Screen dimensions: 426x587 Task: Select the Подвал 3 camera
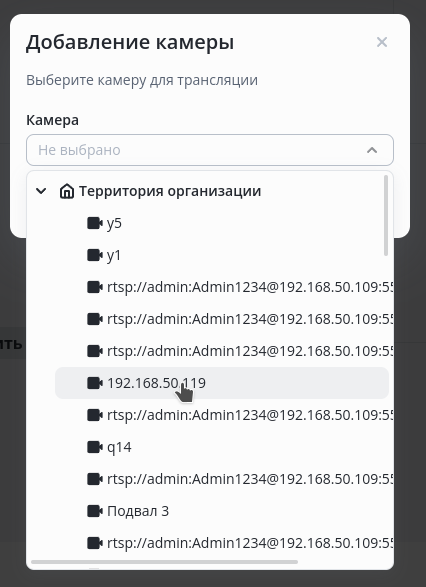pyautogui.click(x=222, y=511)
